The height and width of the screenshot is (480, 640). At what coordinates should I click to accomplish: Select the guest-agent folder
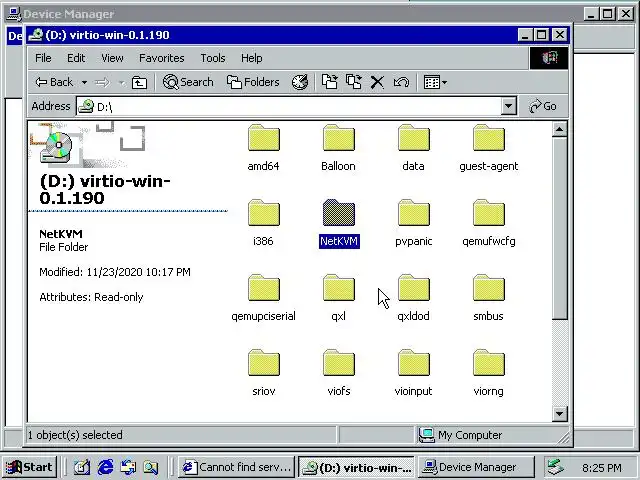[x=489, y=148]
